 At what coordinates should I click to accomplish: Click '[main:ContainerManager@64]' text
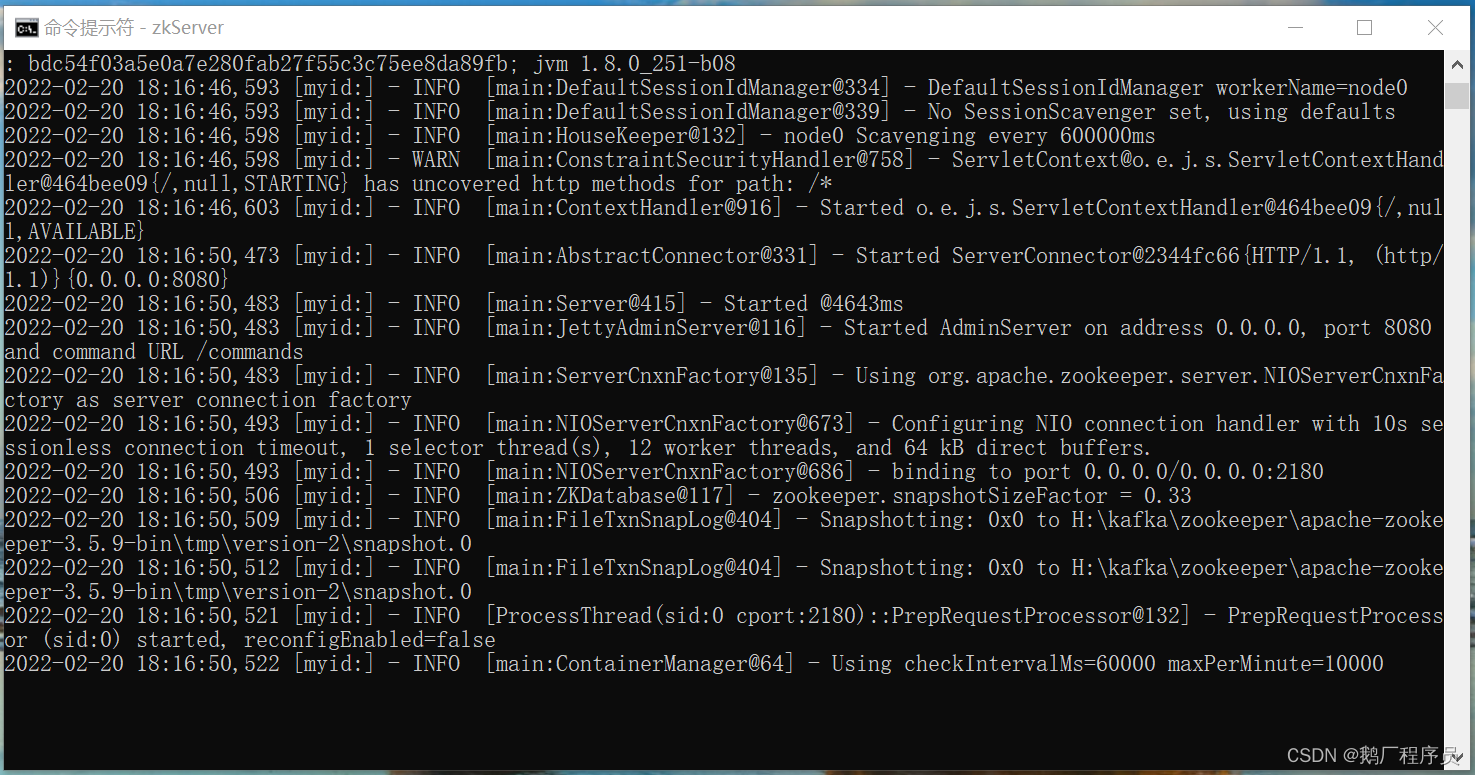pyautogui.click(x=640, y=664)
